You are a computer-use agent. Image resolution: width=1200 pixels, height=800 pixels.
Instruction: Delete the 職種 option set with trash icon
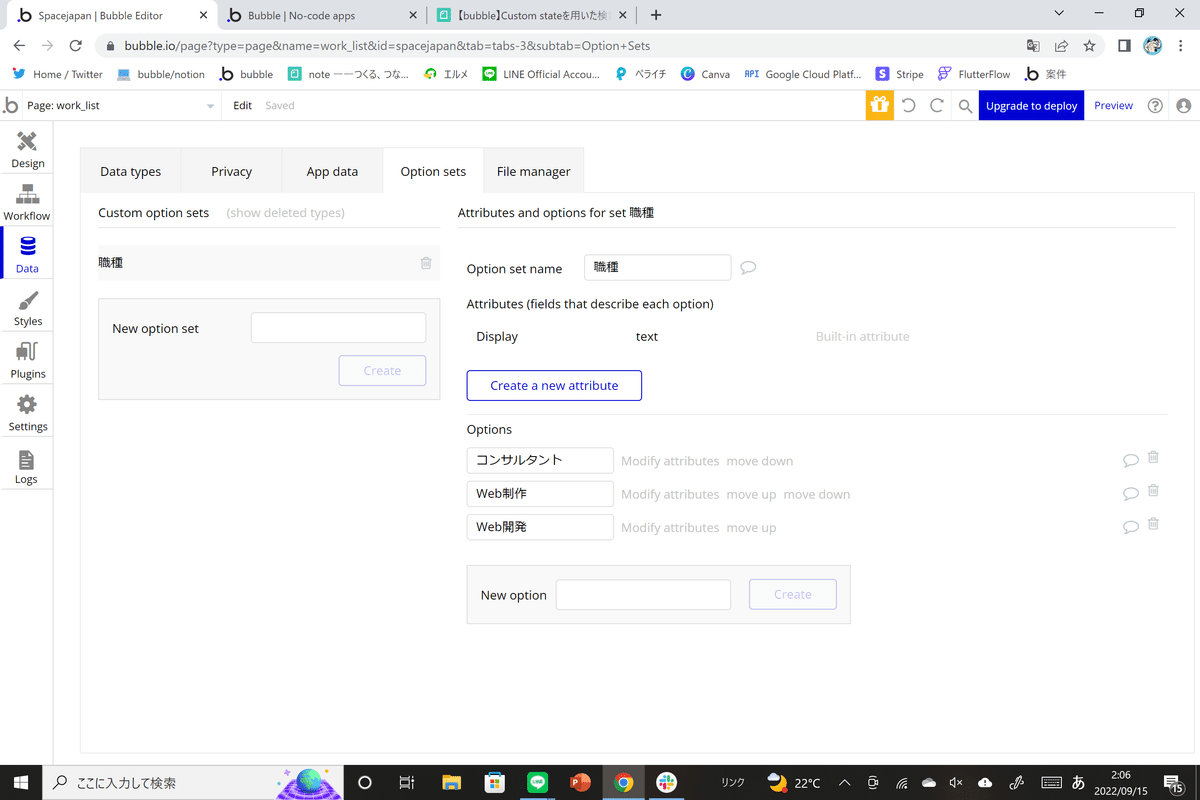(x=426, y=263)
